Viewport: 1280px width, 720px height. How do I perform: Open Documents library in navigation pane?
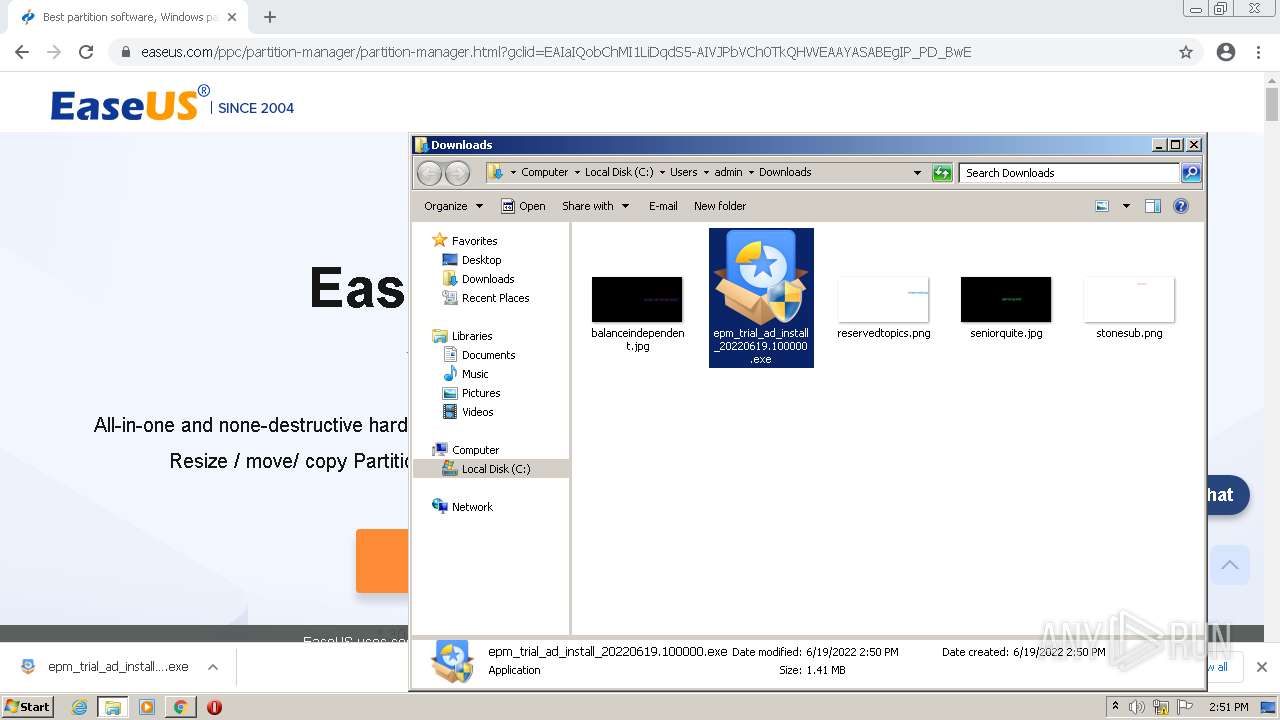click(488, 355)
